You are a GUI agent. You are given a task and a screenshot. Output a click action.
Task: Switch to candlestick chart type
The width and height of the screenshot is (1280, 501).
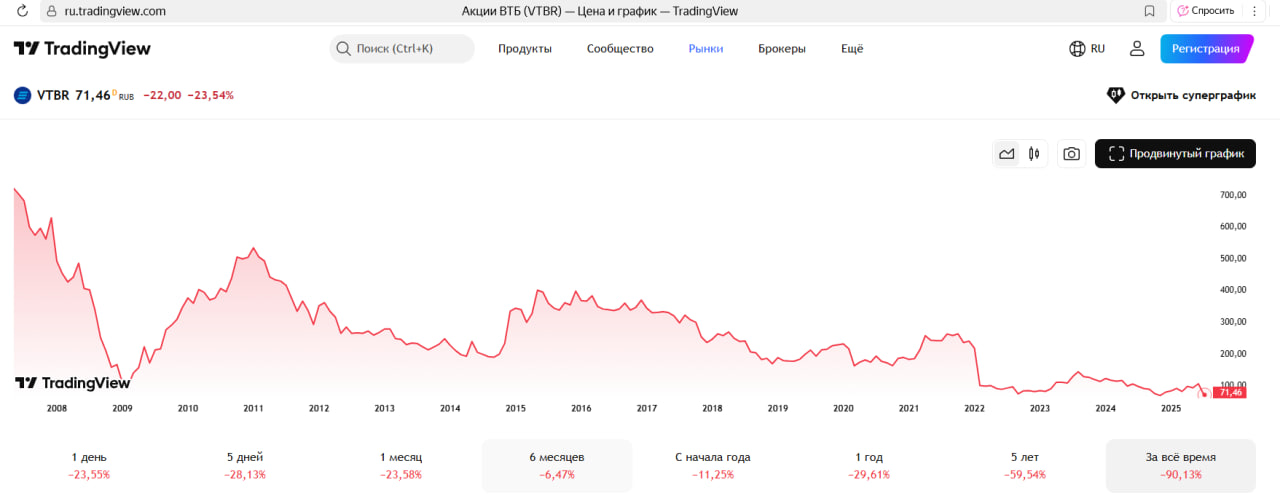coord(1034,153)
